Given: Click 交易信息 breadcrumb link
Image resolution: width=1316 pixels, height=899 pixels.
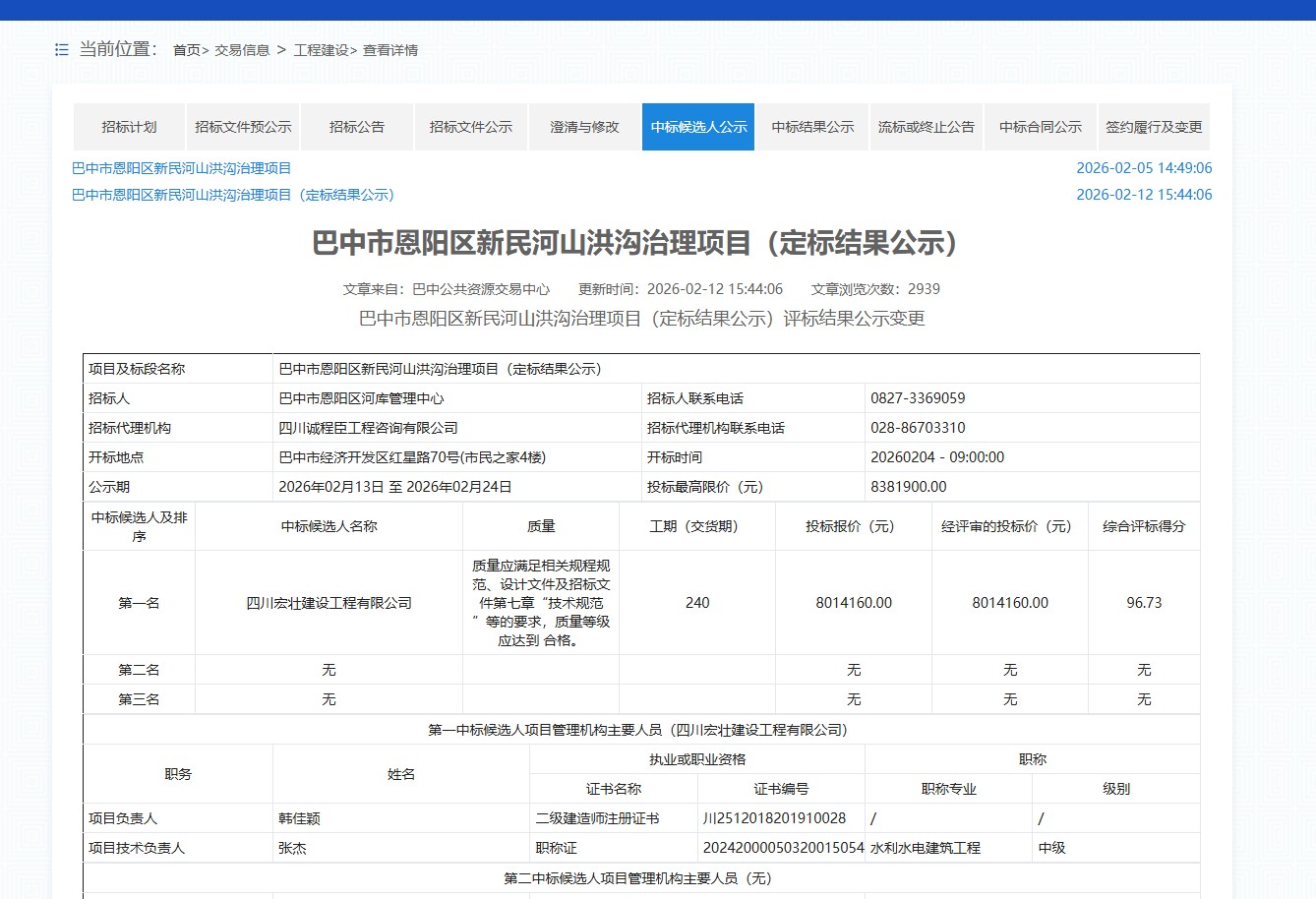Looking at the screenshot, I should click(x=242, y=50).
